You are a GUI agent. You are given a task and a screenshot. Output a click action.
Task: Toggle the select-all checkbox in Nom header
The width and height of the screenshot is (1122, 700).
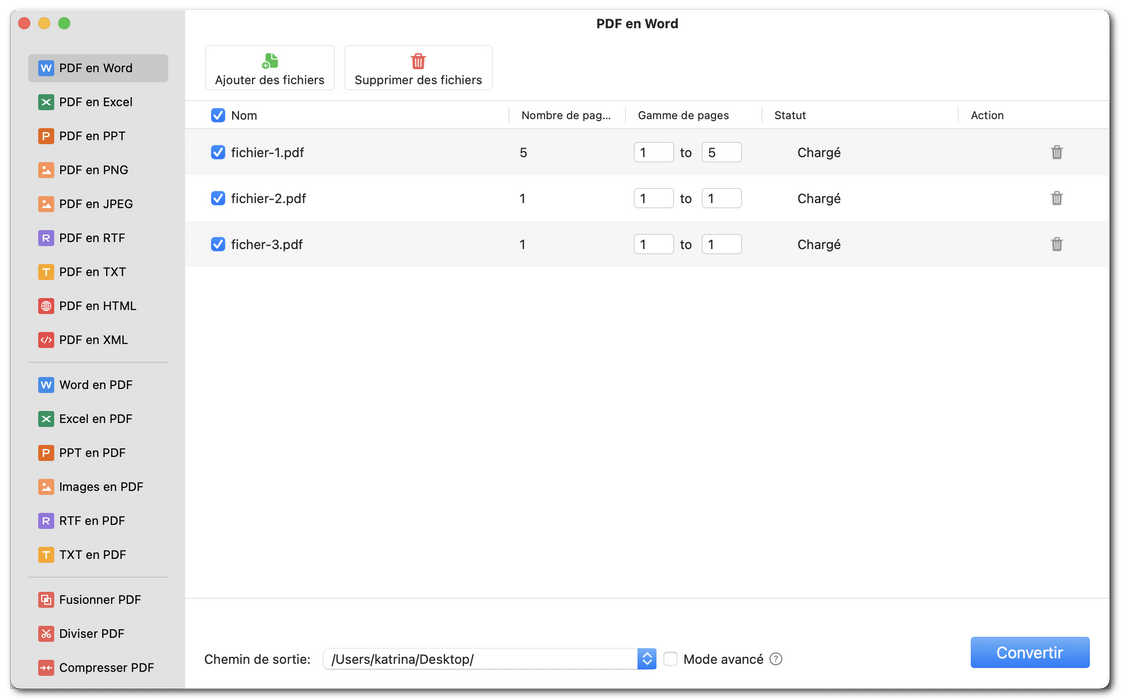tap(218, 115)
